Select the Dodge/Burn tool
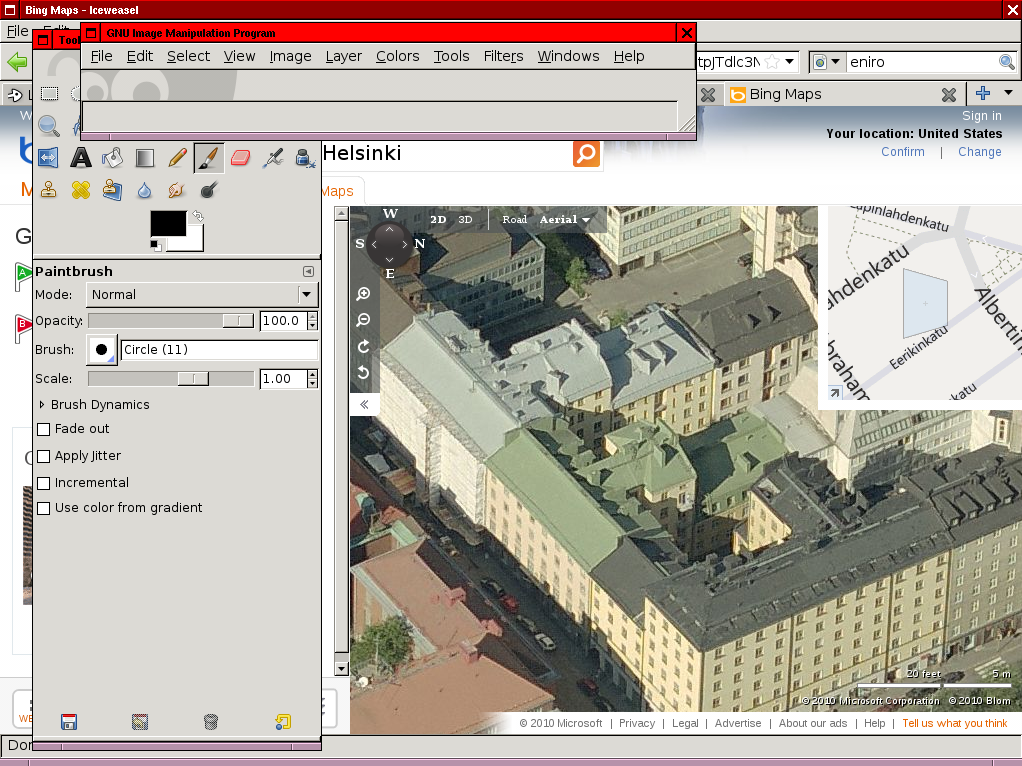The image size is (1022, 766). [x=209, y=190]
